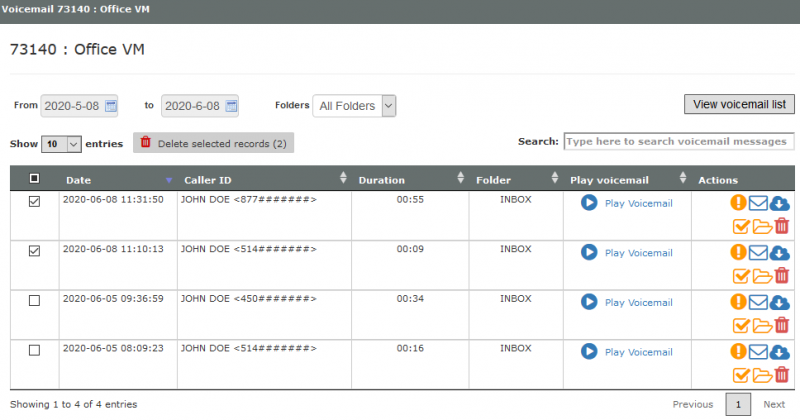800x420 pixels.
Task: Click Play Voicemail link for 00:16 message
Action: click(x=638, y=352)
